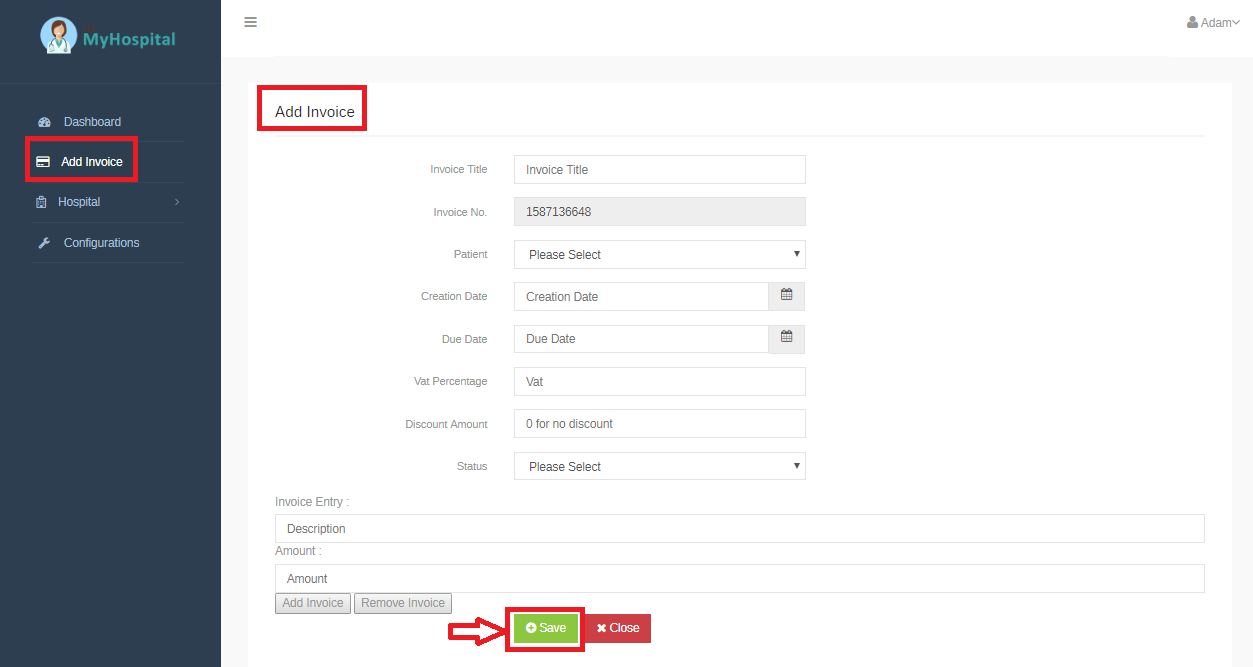Click the red Close button
This screenshot has height=667, width=1253.
pos(617,628)
